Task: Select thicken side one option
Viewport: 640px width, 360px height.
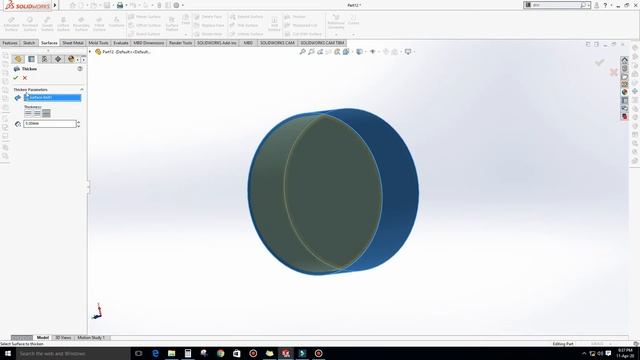Action: [28, 113]
